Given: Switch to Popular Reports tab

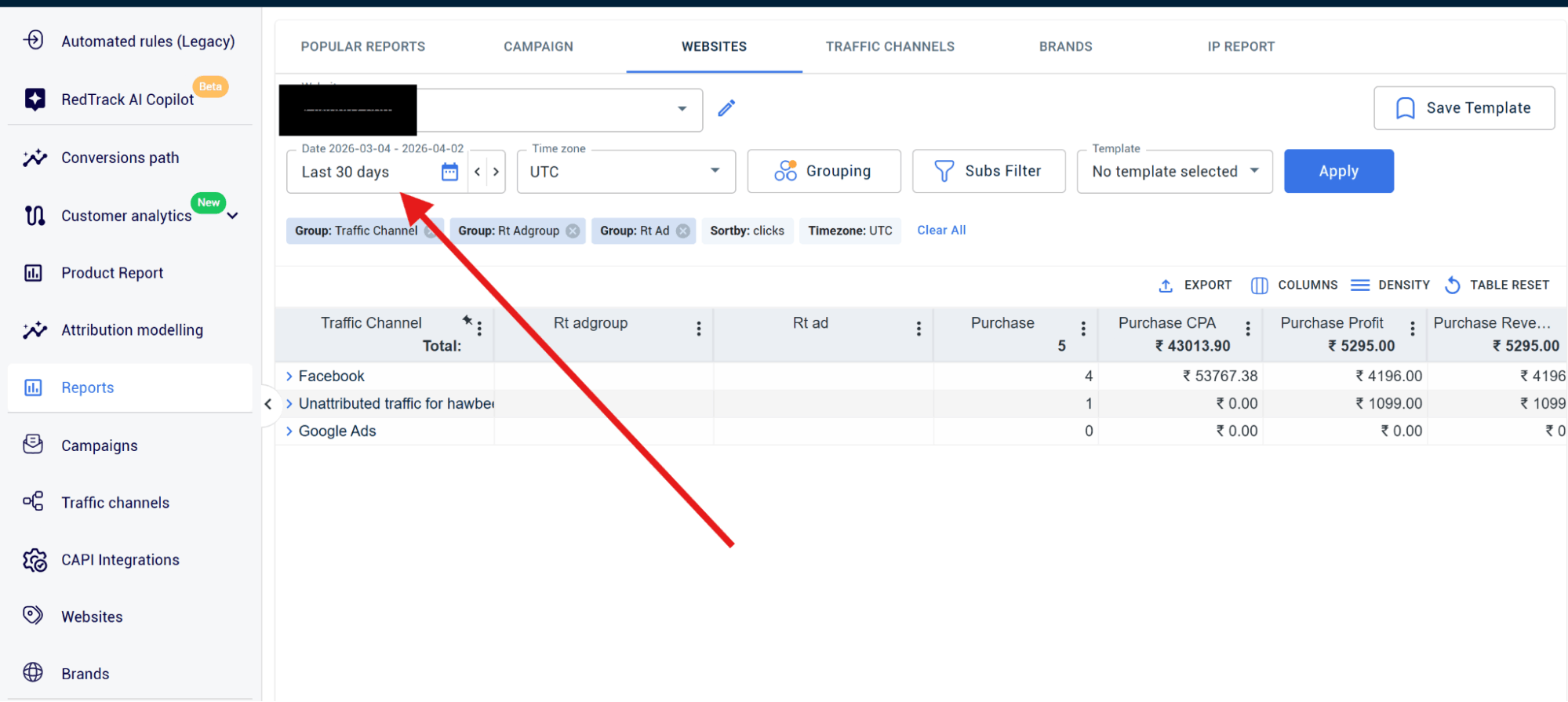Looking at the screenshot, I should point(363,47).
